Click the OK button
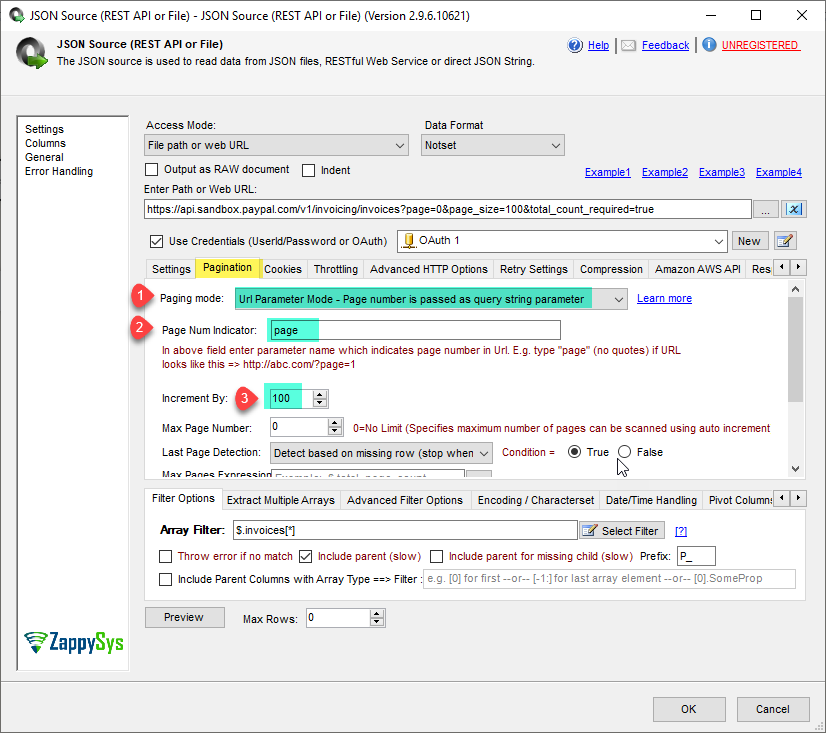The width and height of the screenshot is (826, 733). pos(689,709)
